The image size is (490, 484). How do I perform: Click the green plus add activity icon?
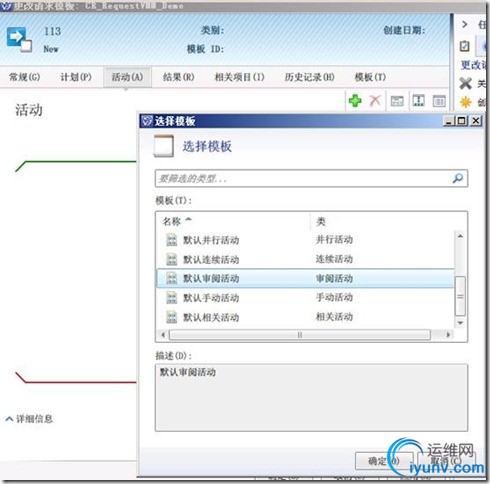(355, 100)
